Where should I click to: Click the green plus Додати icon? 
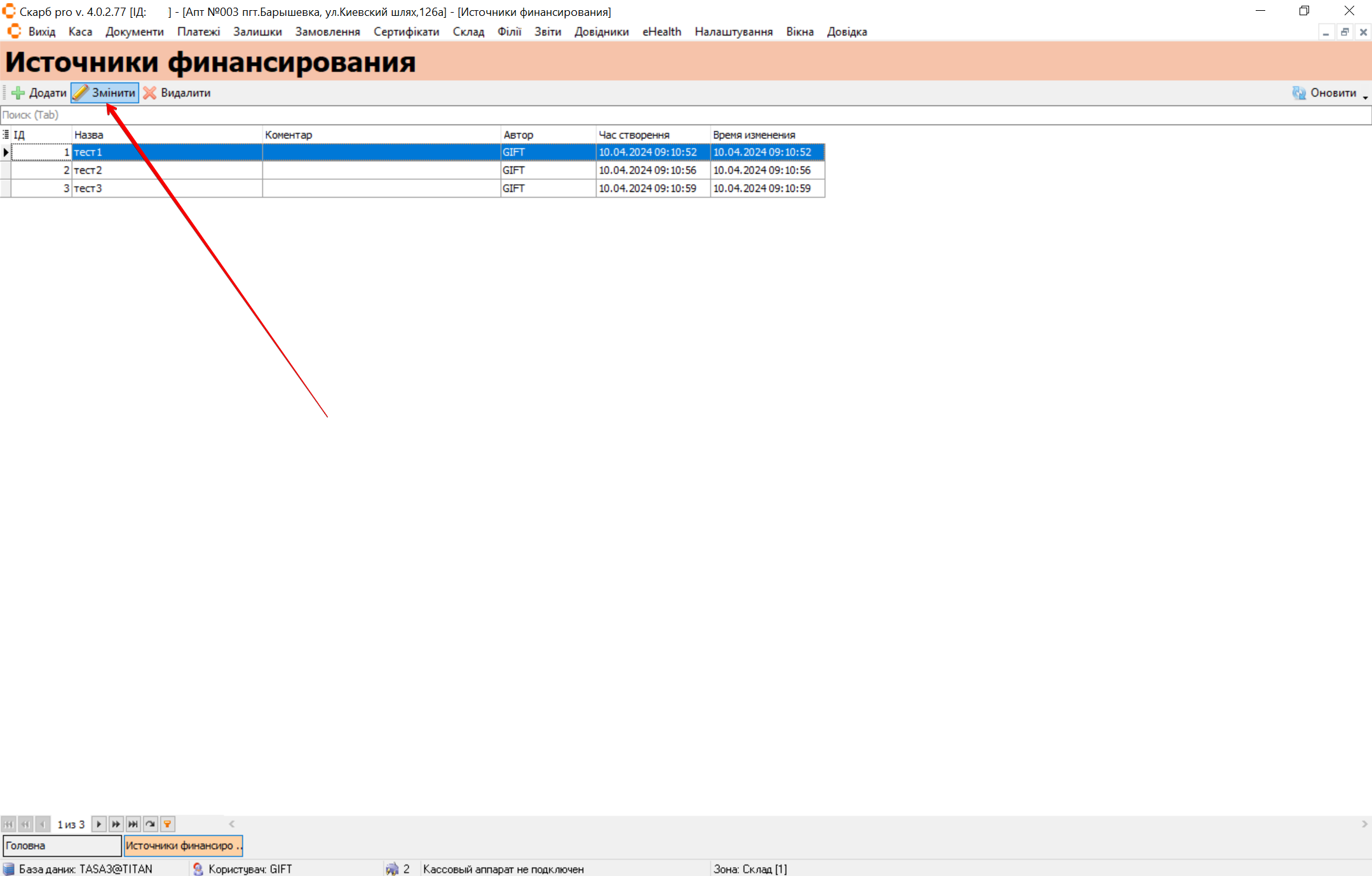(x=18, y=93)
